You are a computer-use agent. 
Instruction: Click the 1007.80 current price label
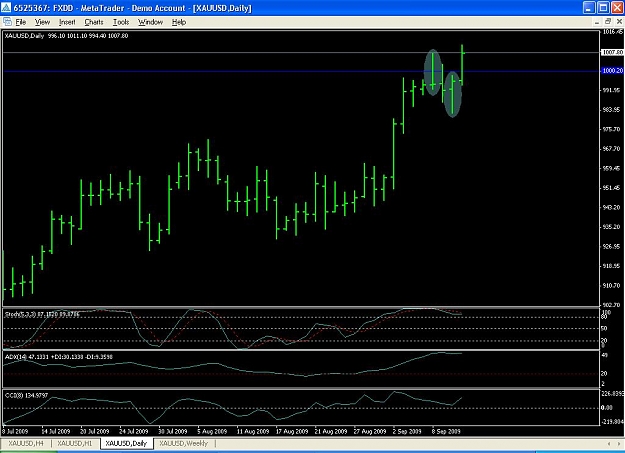click(x=612, y=52)
